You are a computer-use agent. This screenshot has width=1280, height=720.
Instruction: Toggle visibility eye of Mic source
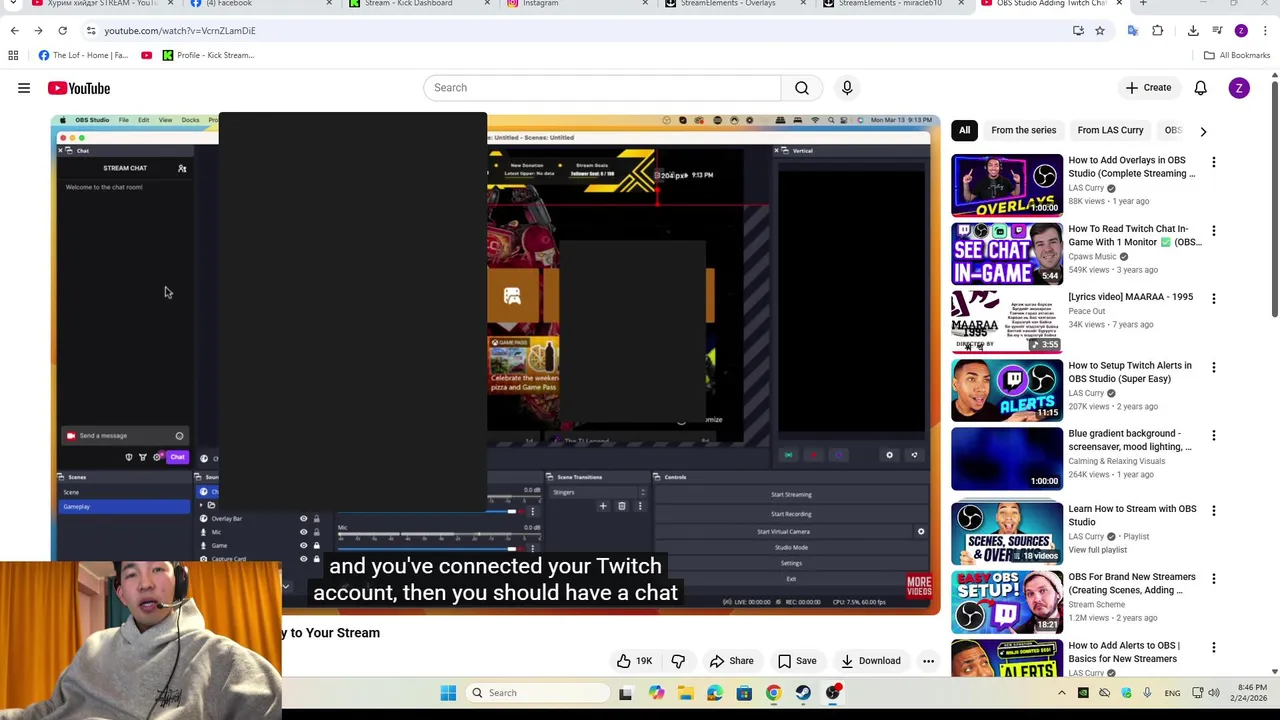coord(304,532)
